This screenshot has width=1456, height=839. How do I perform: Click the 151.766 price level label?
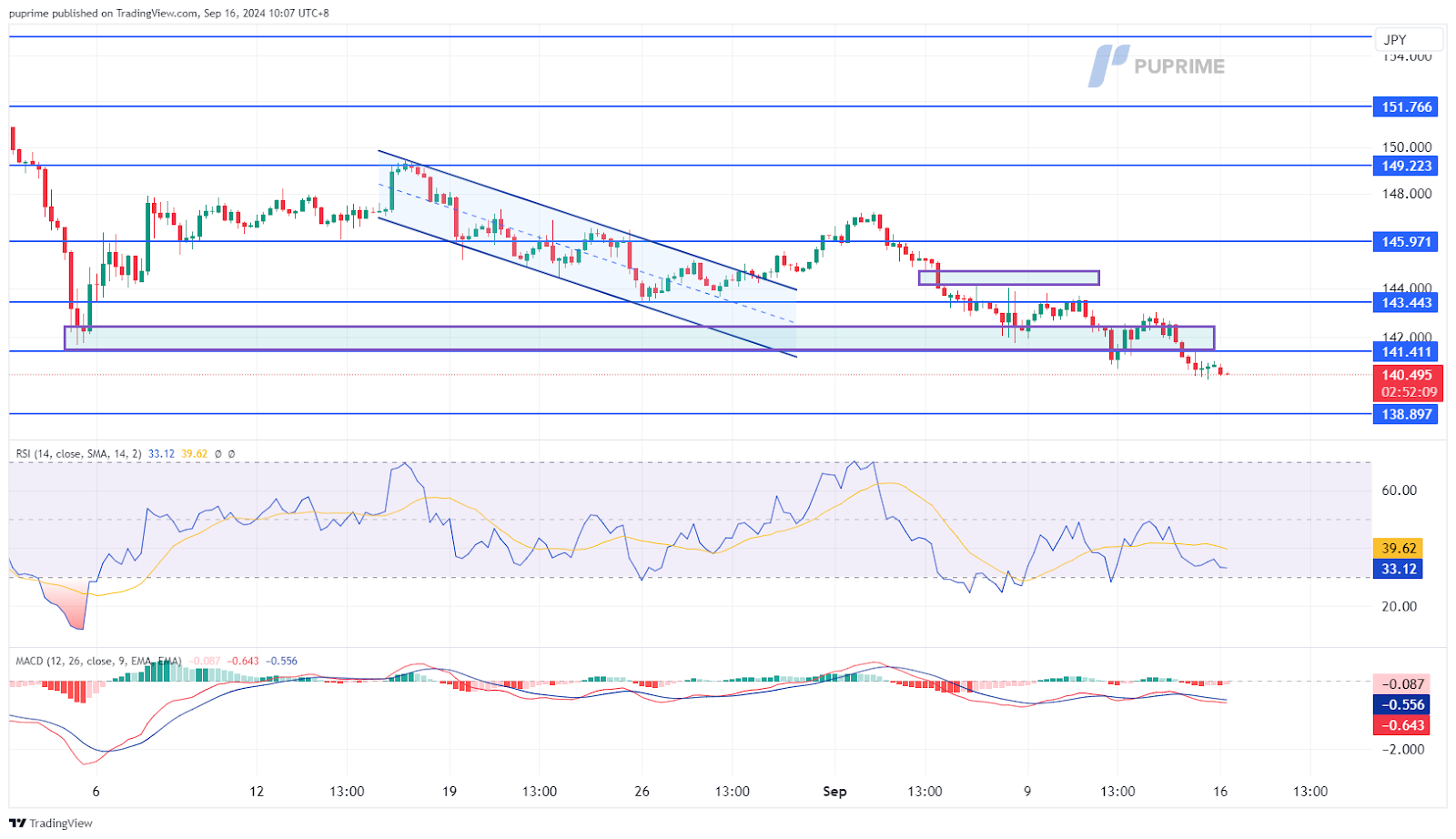coord(1407,106)
